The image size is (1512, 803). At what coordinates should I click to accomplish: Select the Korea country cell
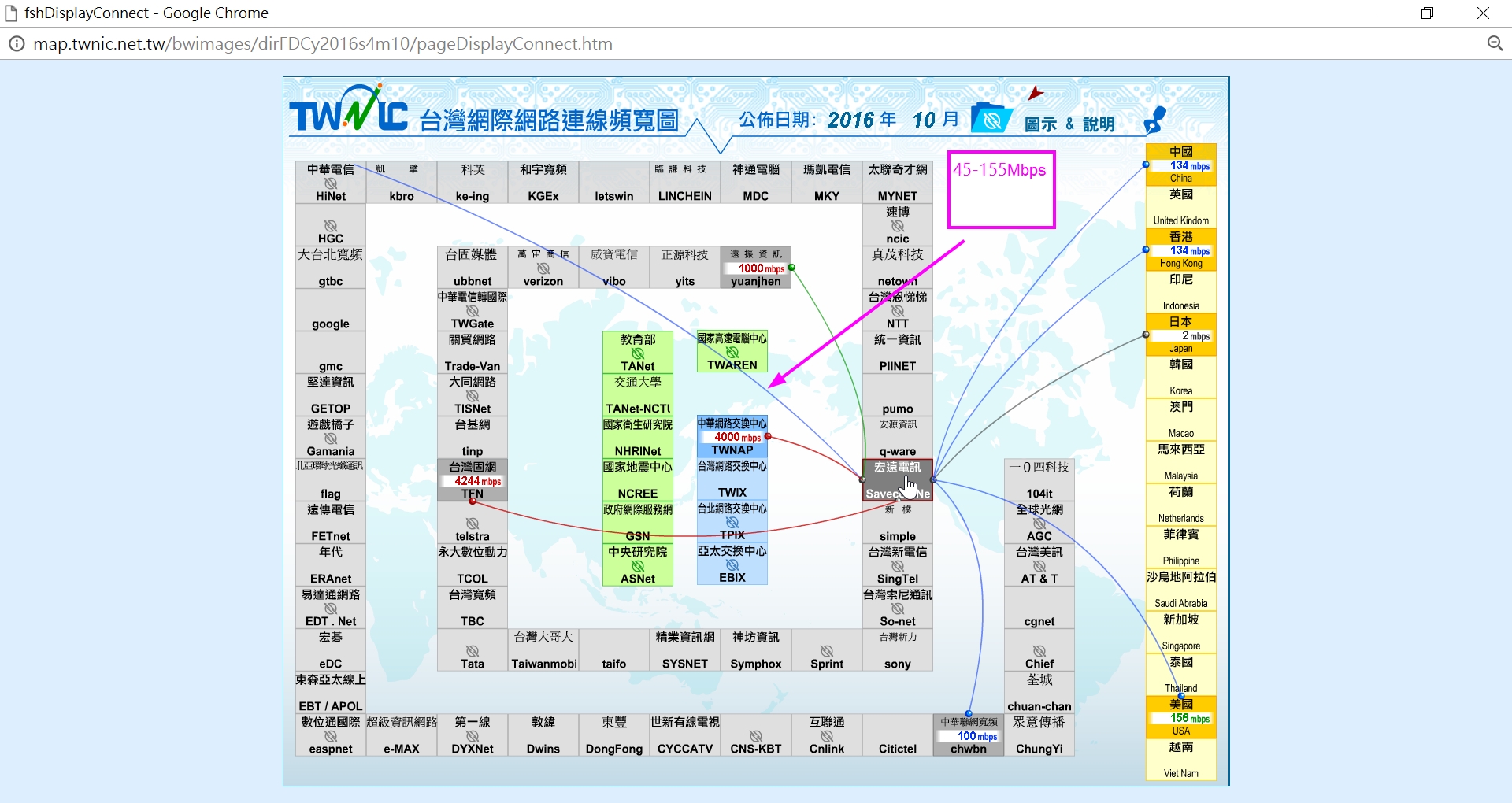[1181, 377]
